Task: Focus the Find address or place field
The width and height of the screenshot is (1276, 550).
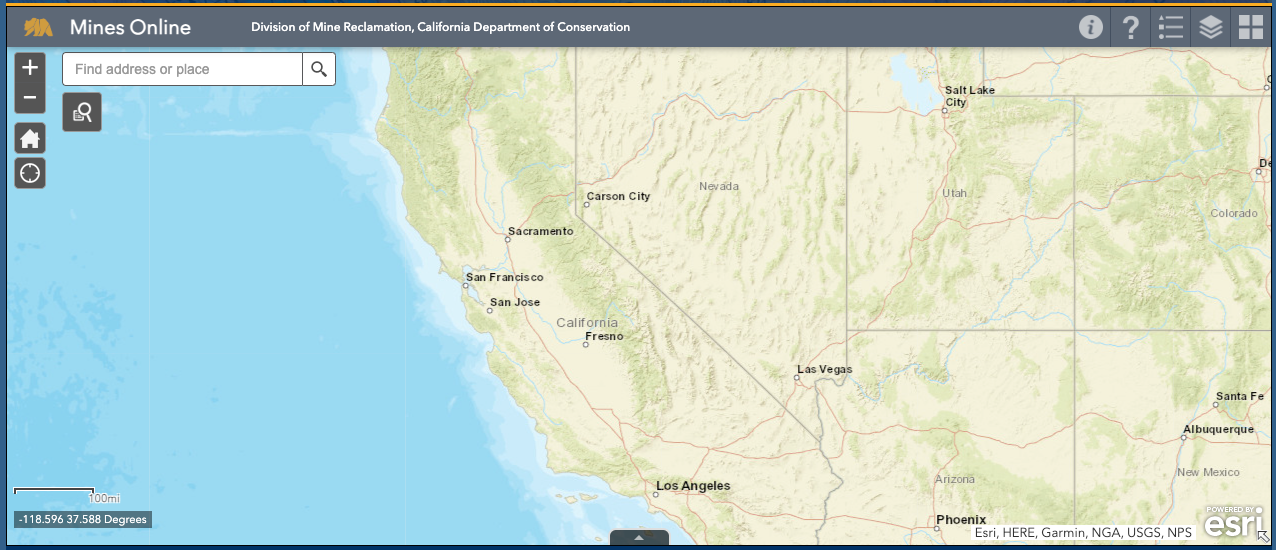Action: pyautogui.click(x=183, y=69)
